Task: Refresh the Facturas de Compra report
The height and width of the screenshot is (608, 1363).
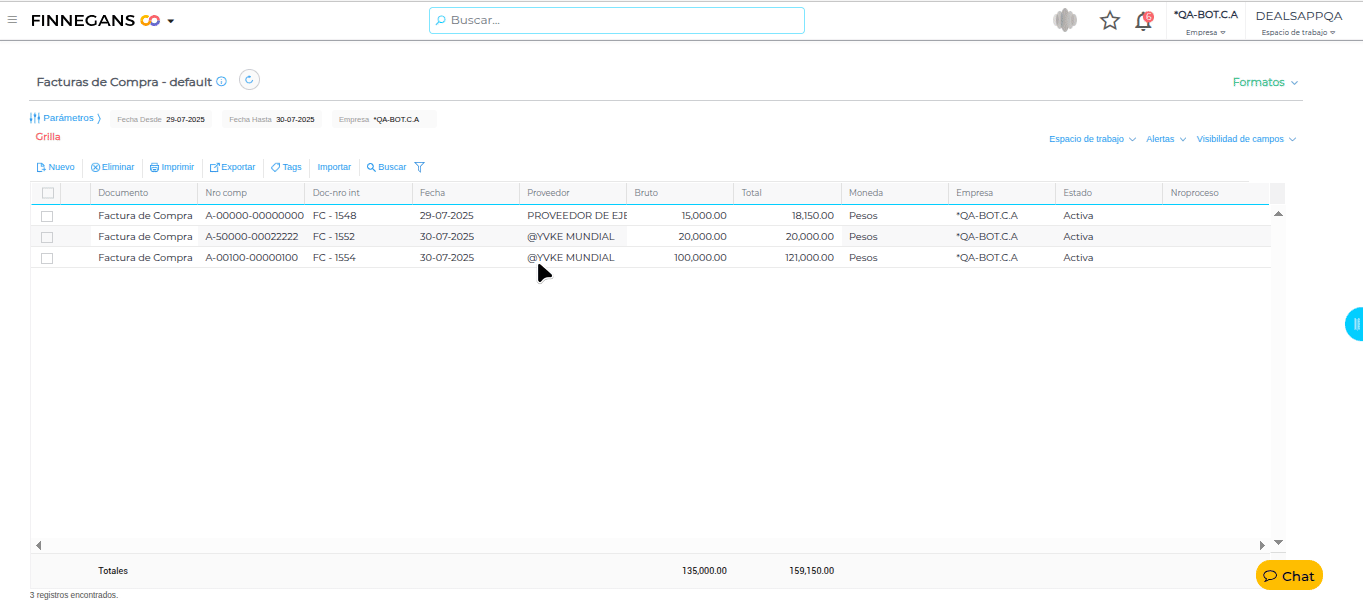Action: [x=250, y=81]
